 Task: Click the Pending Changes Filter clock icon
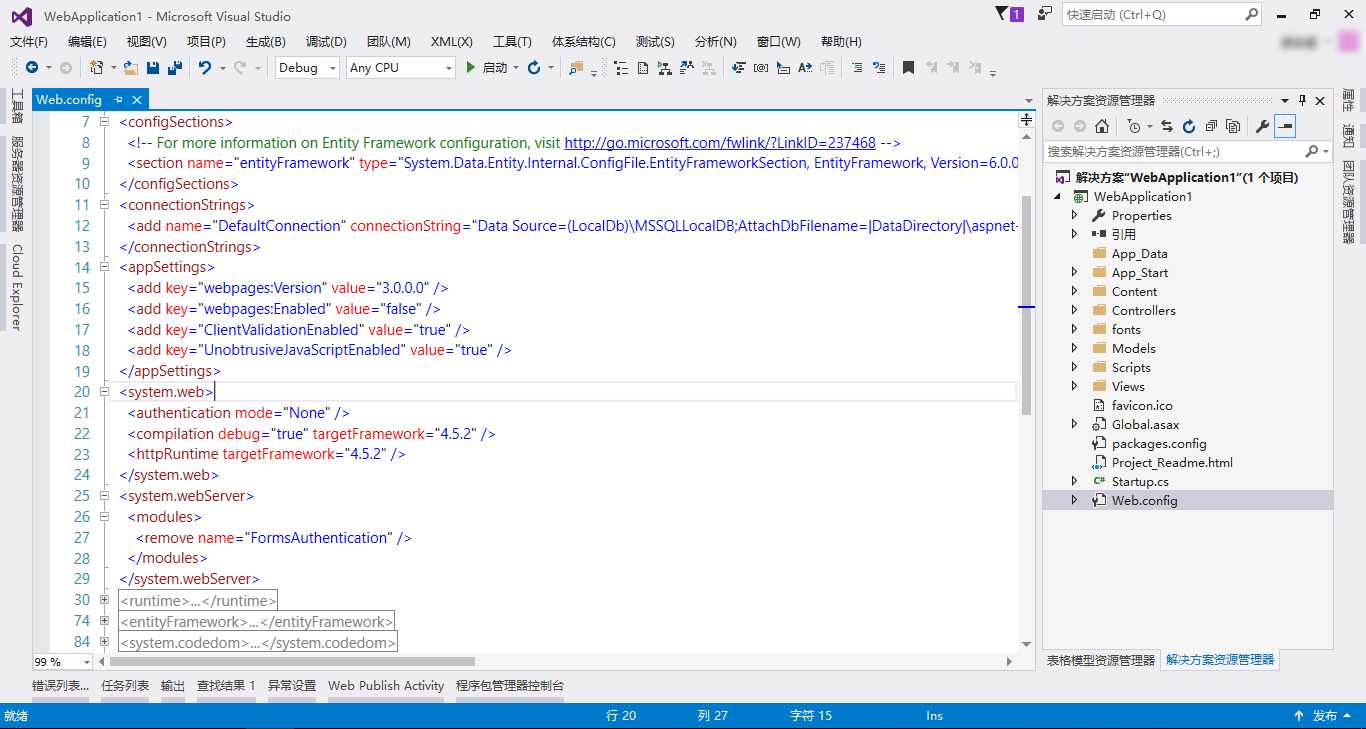pyautogui.click(x=1133, y=126)
